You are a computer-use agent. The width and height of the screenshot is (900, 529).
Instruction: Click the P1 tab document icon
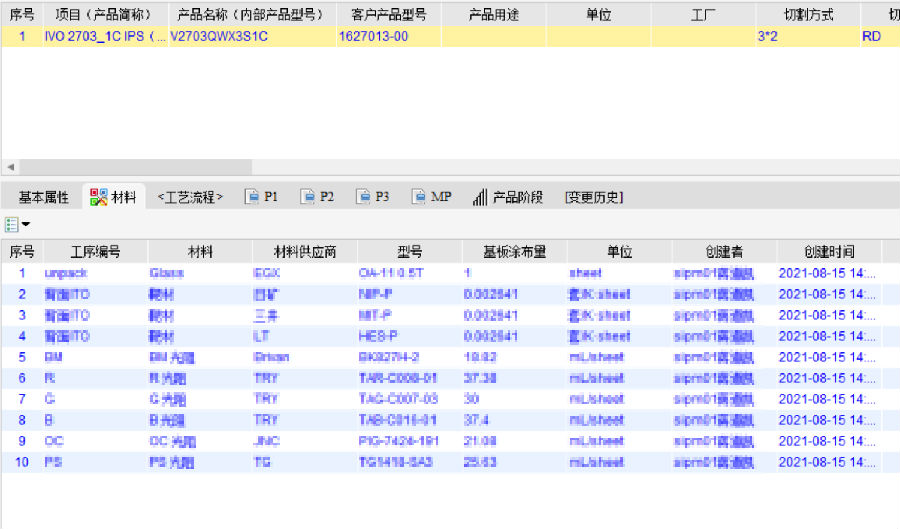coord(252,197)
